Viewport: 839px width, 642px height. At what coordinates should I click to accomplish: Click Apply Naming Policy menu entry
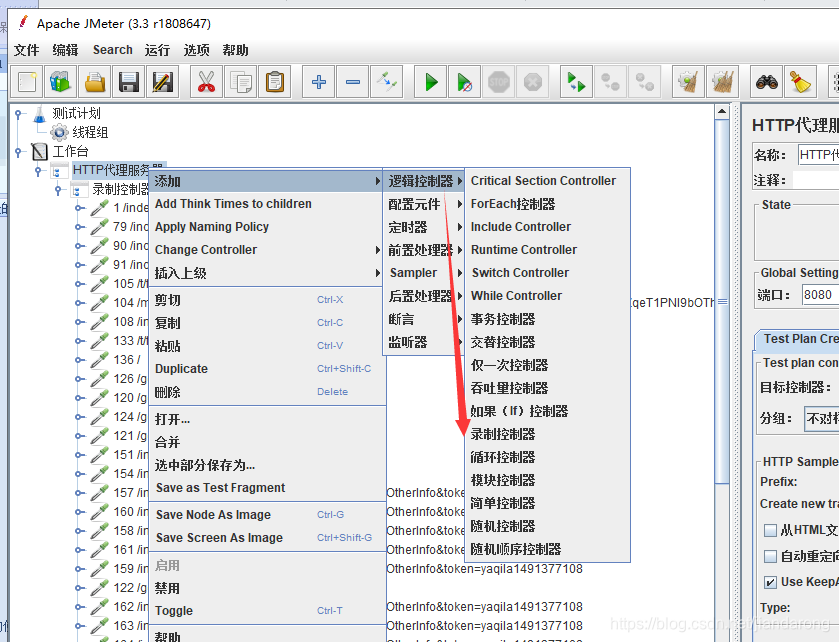point(266,227)
